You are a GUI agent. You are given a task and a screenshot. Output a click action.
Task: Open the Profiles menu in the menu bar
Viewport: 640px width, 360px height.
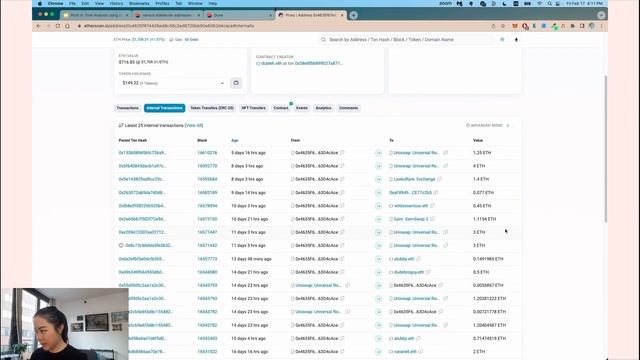(x=162, y=3)
